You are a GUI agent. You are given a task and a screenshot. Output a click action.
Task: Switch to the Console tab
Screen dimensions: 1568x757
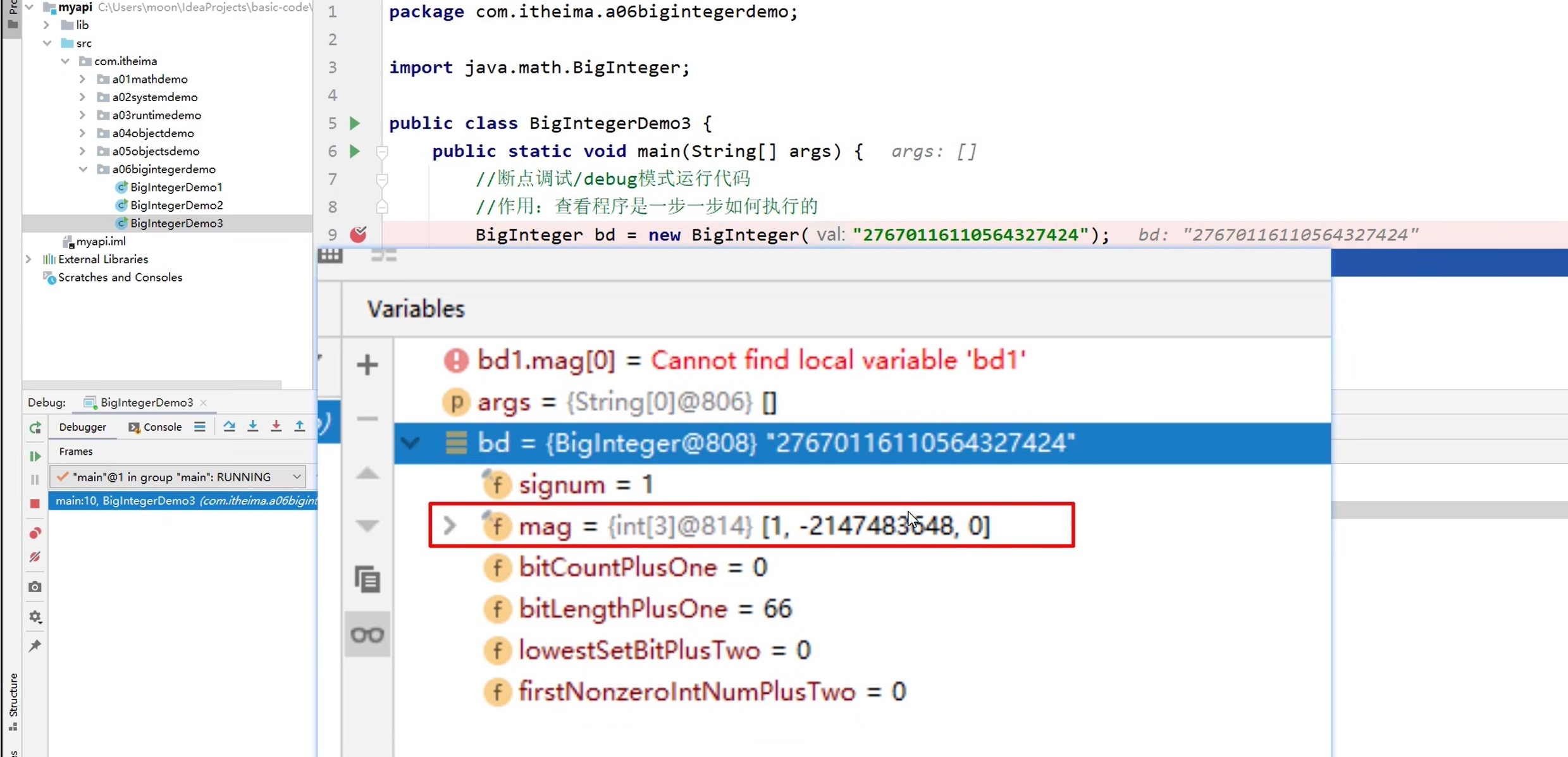pos(155,427)
